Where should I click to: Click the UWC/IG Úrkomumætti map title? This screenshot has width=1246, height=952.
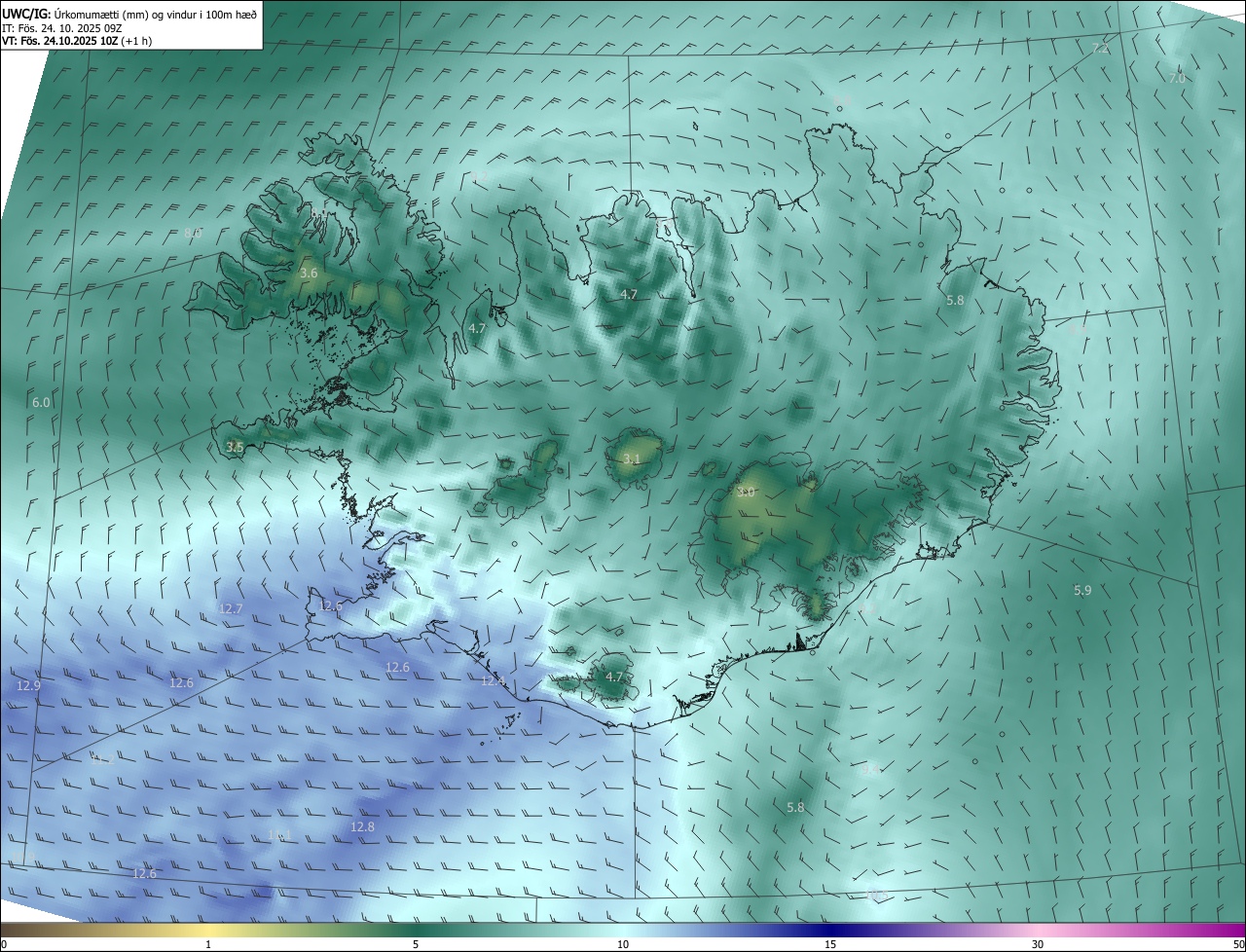pyautogui.click(x=128, y=14)
